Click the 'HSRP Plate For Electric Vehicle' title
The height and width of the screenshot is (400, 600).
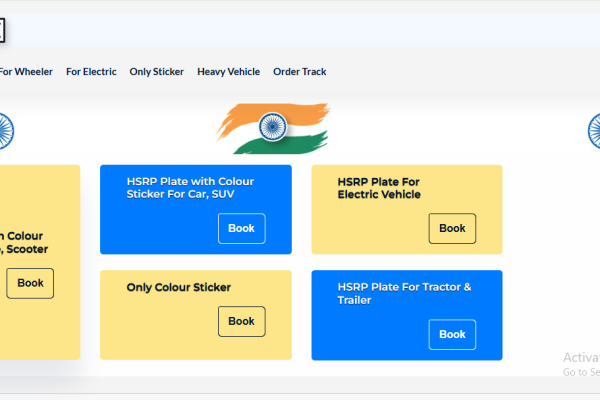coord(379,188)
